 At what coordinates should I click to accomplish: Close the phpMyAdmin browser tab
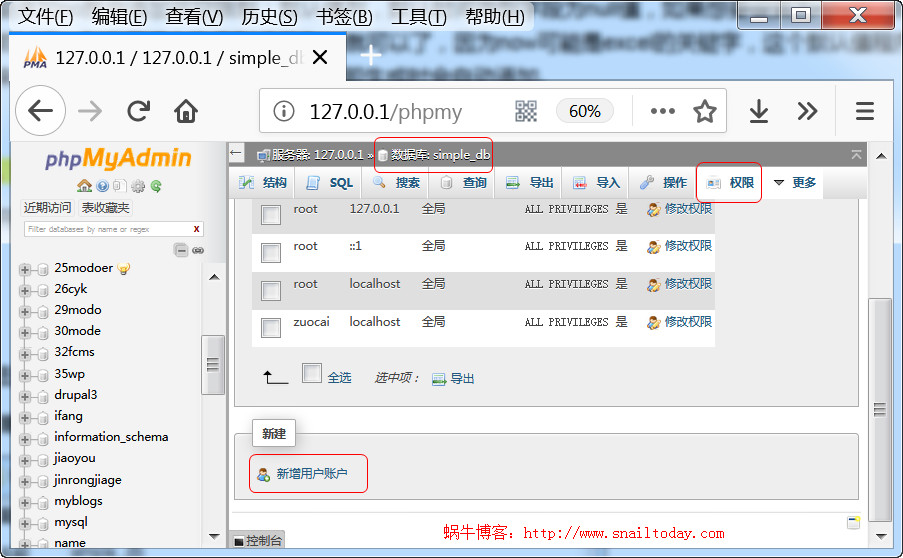coord(320,57)
